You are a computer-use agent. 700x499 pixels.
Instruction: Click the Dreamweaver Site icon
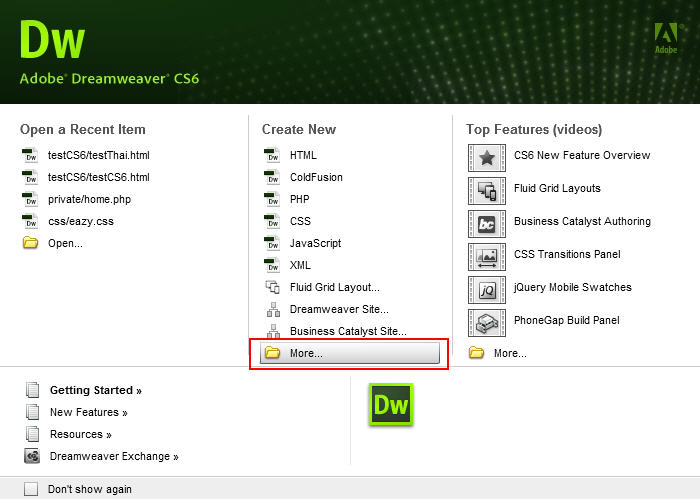tap(273, 309)
